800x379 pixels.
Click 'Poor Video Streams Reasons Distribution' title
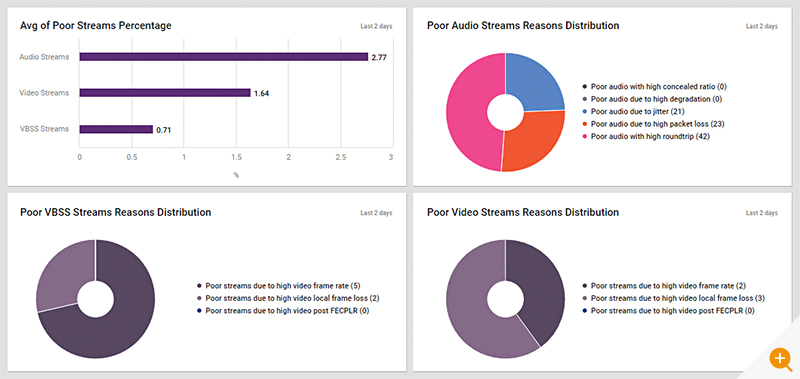coord(523,212)
